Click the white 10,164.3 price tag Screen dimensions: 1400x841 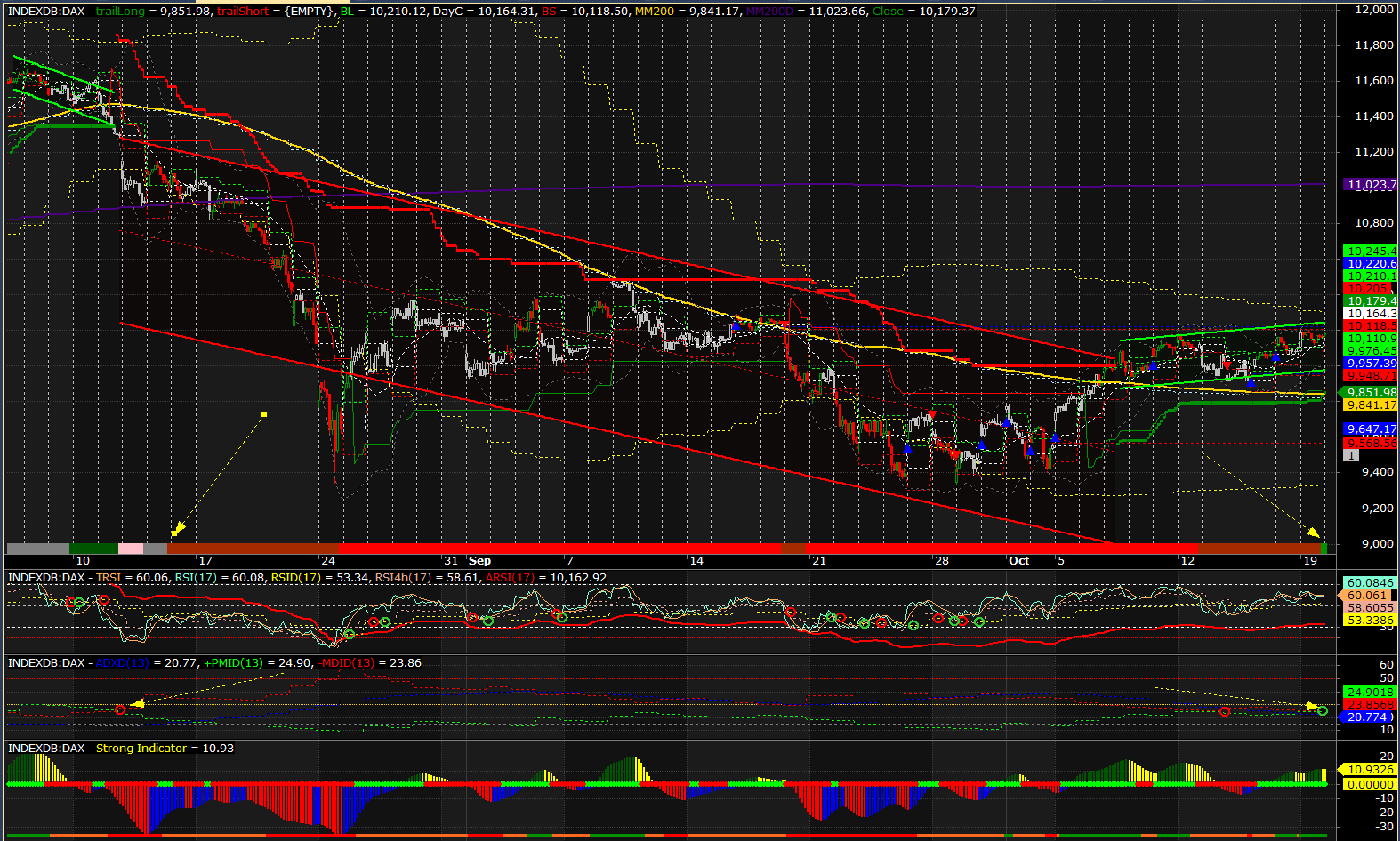pos(1370,314)
